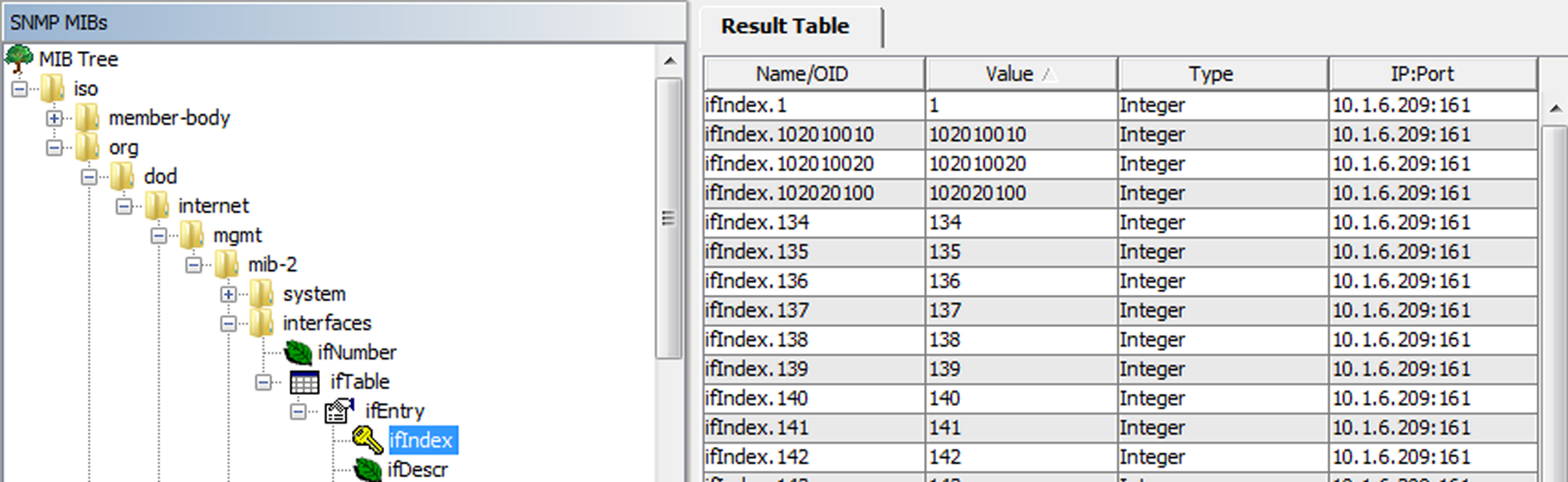Select the mib-2 tree node label
The image size is (1568, 482).
coord(273,264)
